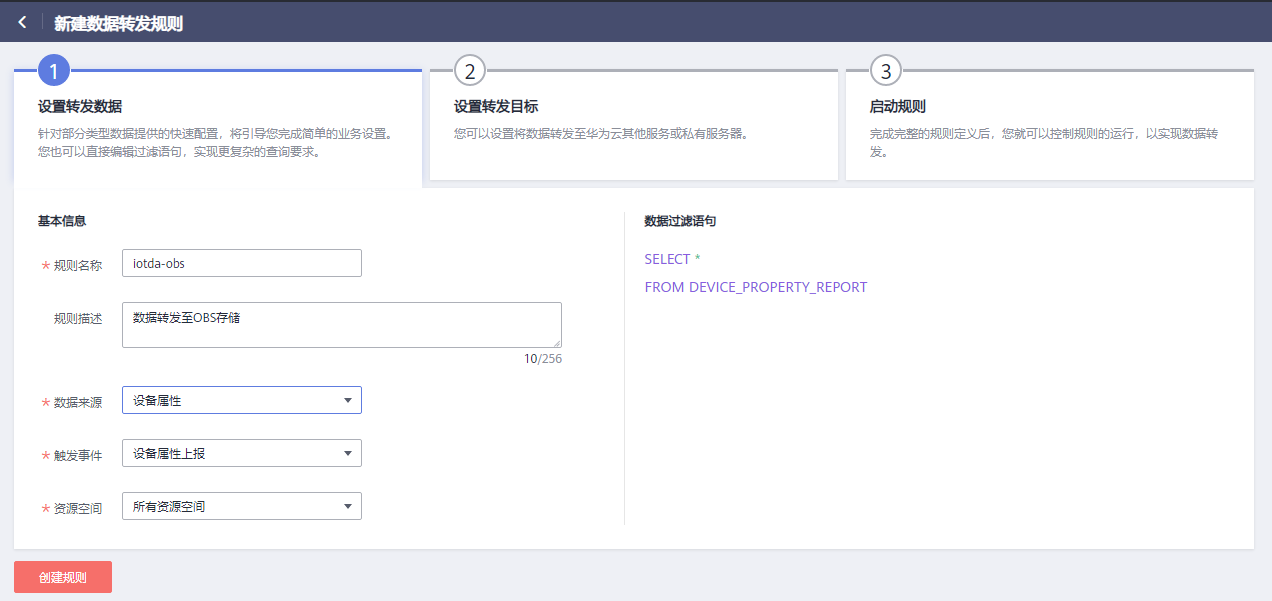Click the back arrow icon

(x=22, y=22)
